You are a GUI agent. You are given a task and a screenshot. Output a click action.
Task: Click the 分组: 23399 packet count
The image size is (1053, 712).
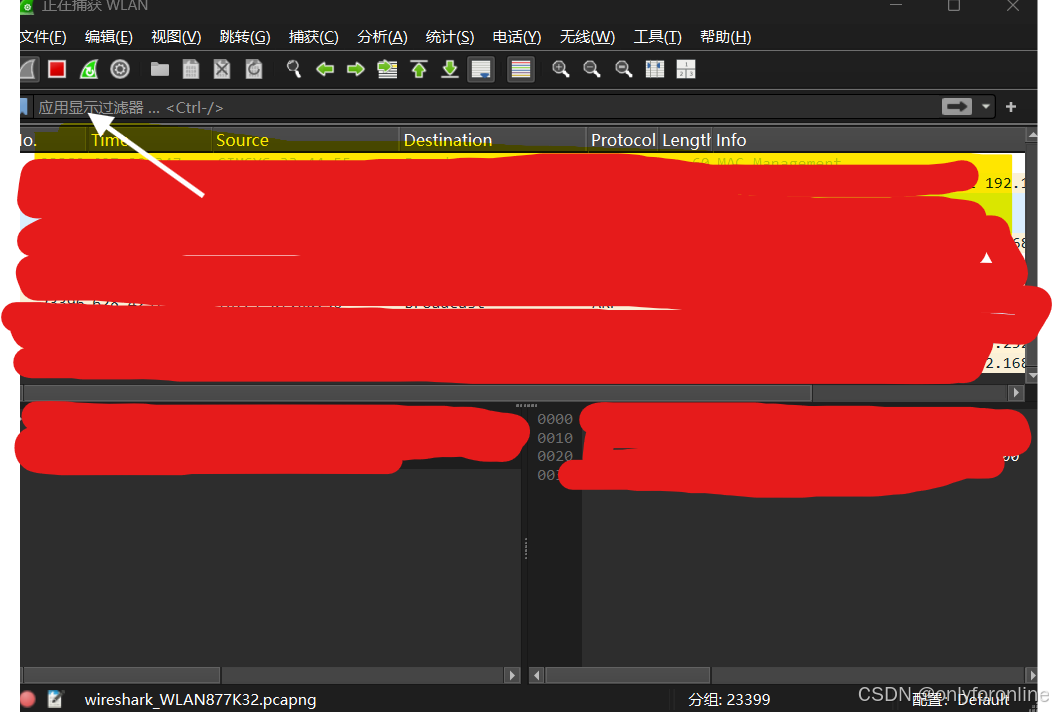[x=729, y=699]
